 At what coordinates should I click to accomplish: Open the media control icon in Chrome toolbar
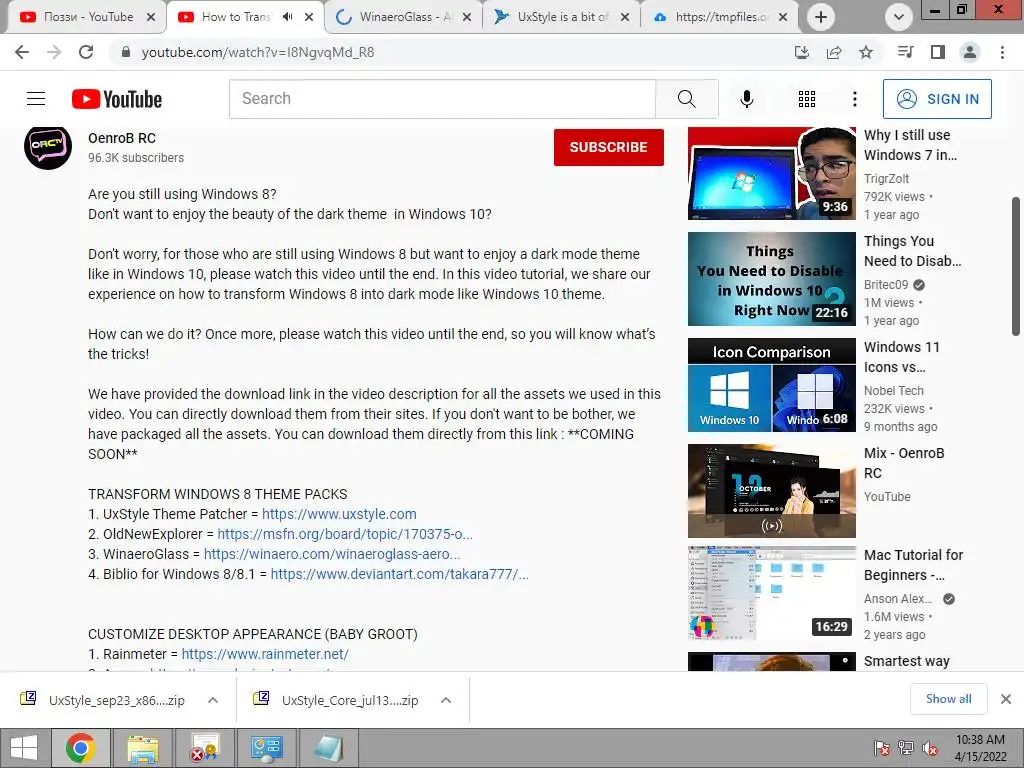tap(905, 52)
